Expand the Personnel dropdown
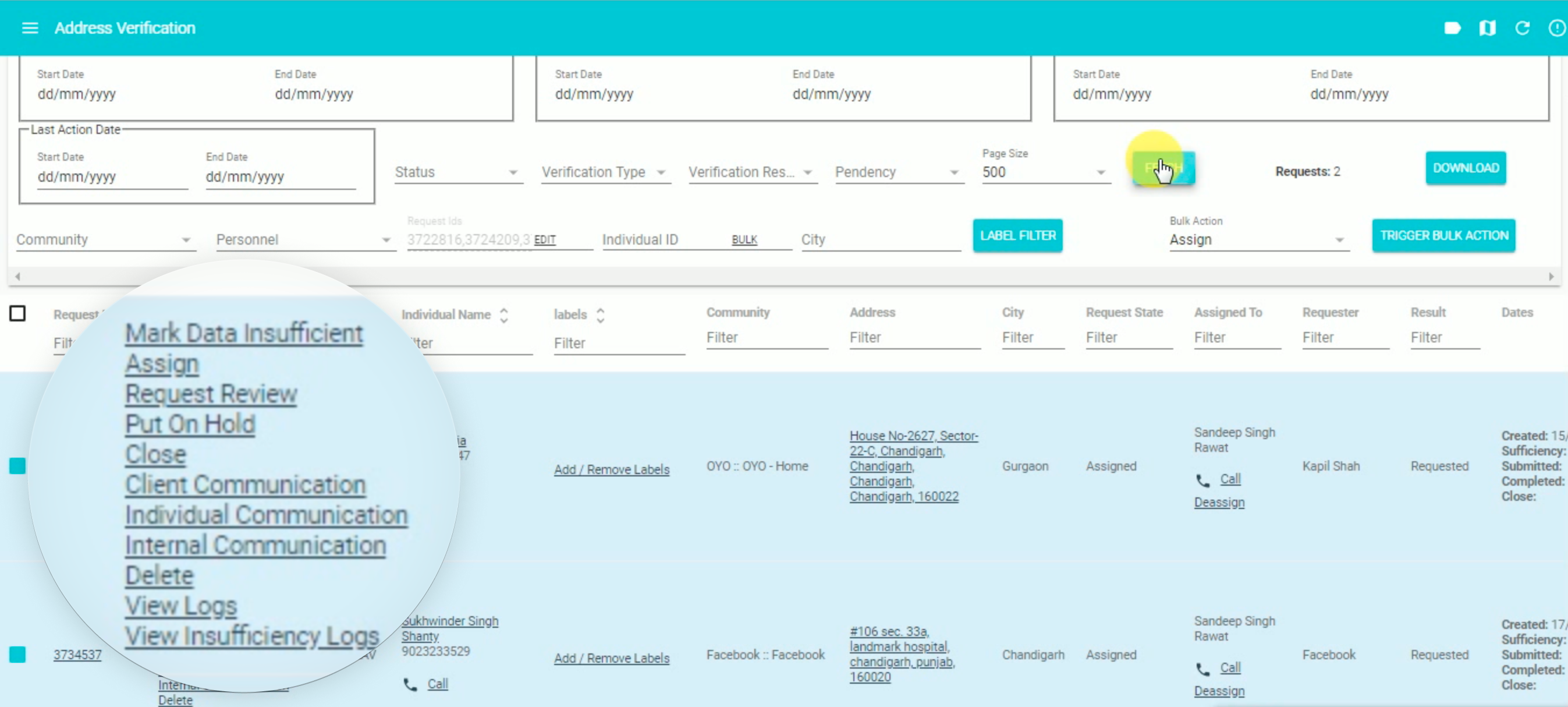The image size is (1568, 707). pos(306,240)
